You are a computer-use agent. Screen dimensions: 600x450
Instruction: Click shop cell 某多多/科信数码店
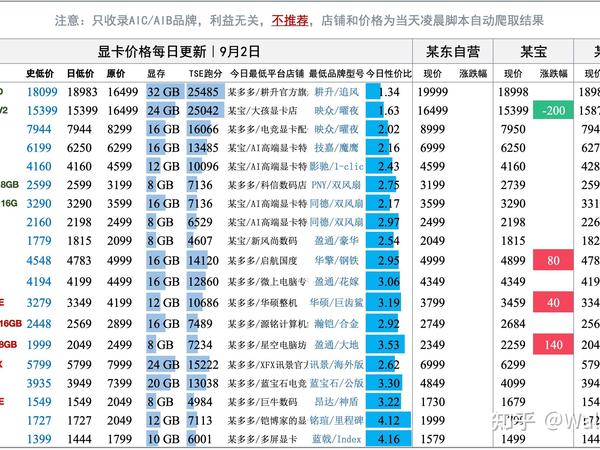tap(267, 185)
